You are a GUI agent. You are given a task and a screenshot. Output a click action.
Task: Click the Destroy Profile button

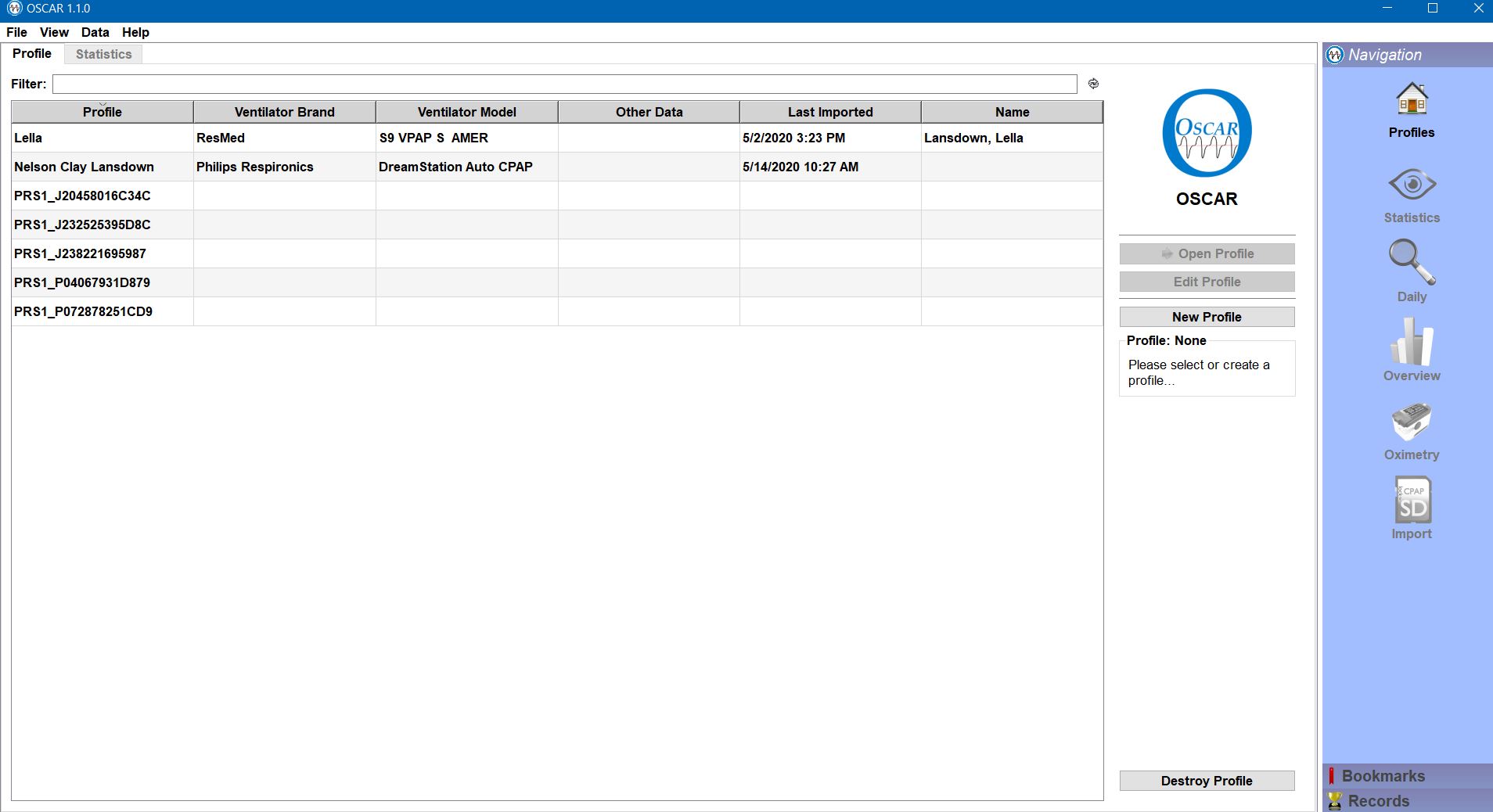click(x=1207, y=781)
